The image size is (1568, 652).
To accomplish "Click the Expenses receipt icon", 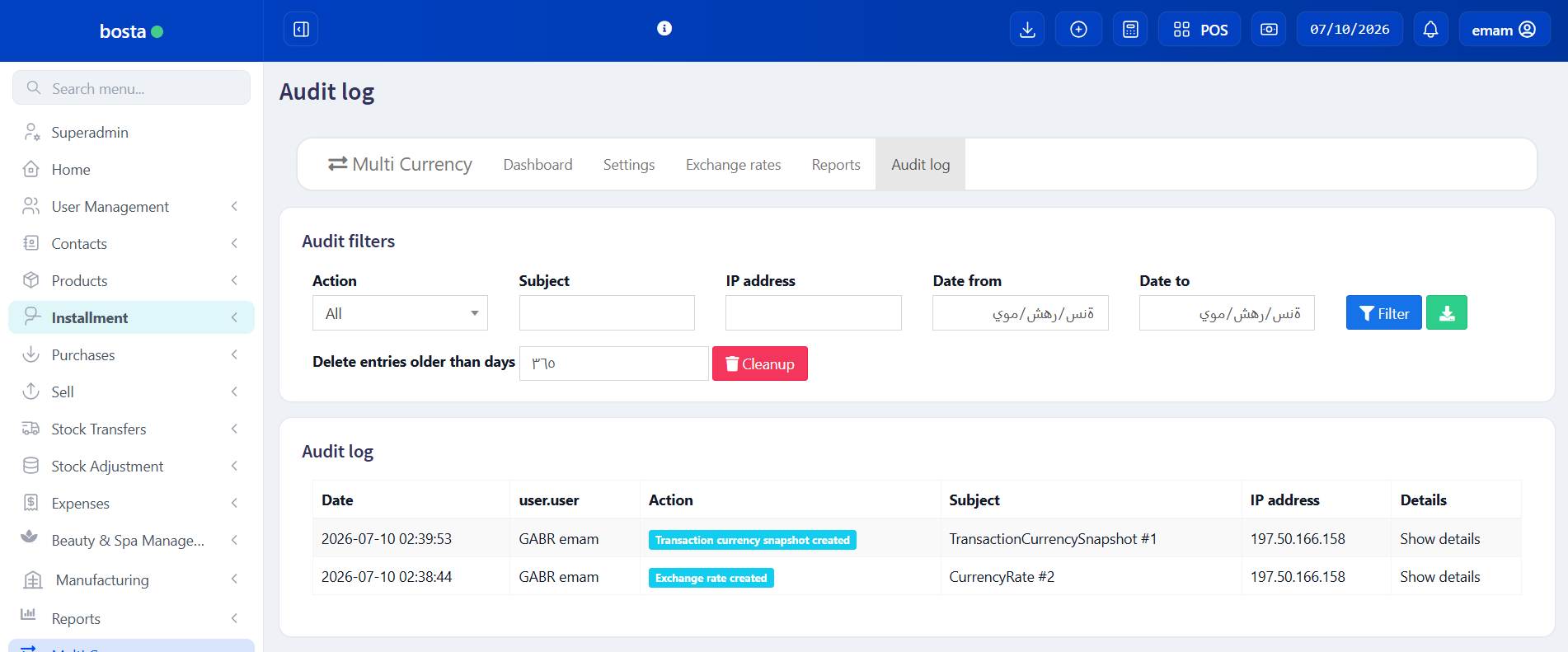I will pyautogui.click(x=31, y=503).
